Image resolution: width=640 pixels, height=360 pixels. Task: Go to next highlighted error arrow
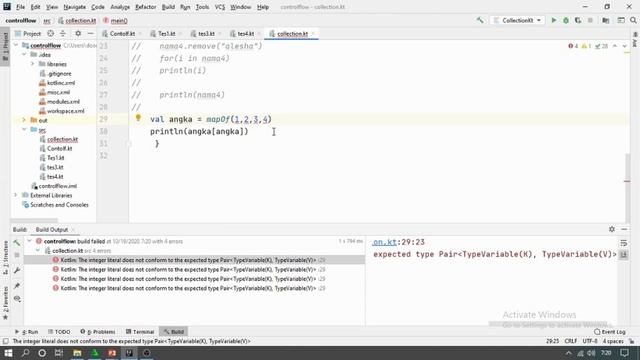coord(624,46)
